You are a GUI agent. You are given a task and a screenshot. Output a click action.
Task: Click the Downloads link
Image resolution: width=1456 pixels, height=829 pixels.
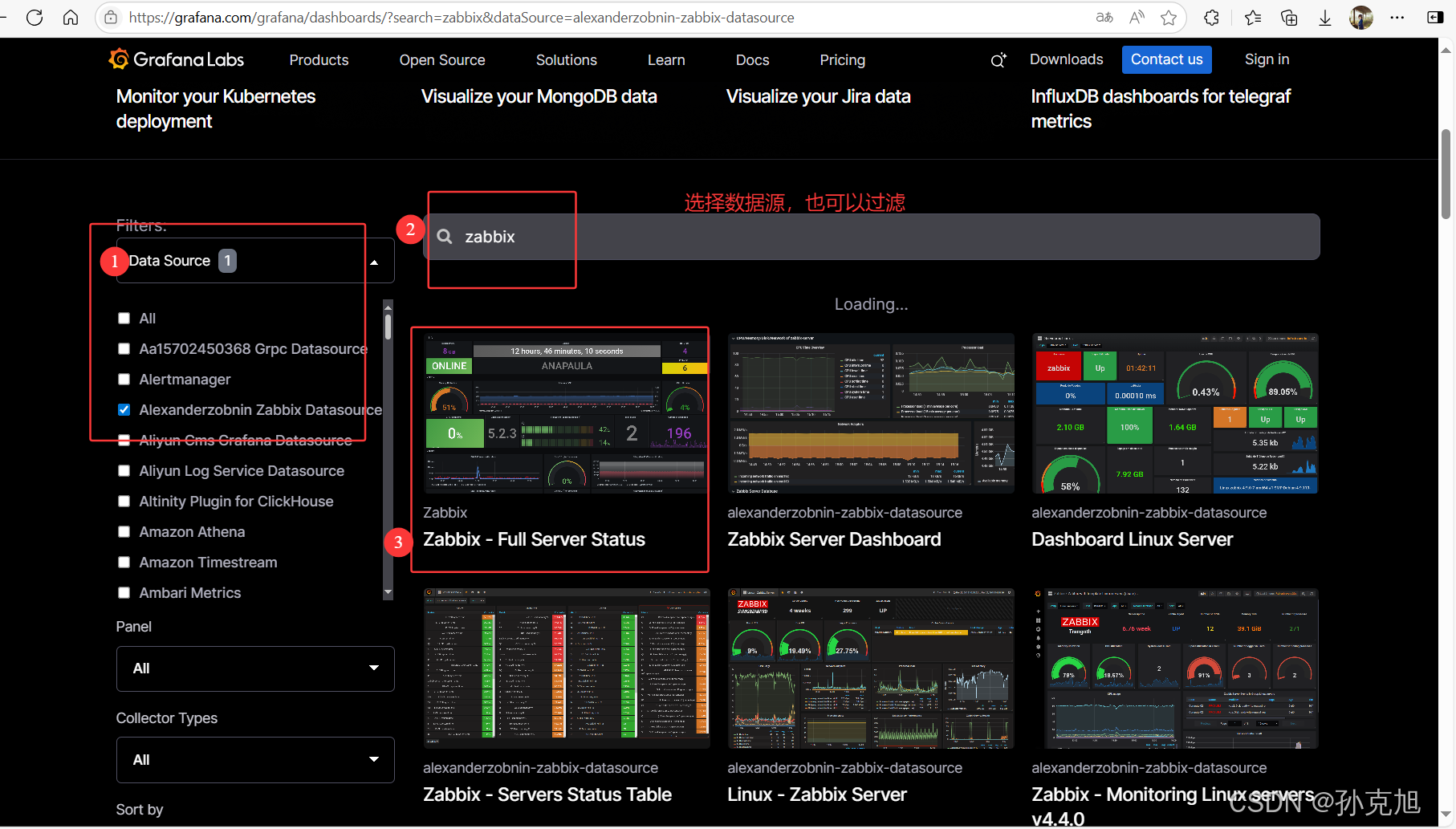click(x=1067, y=59)
